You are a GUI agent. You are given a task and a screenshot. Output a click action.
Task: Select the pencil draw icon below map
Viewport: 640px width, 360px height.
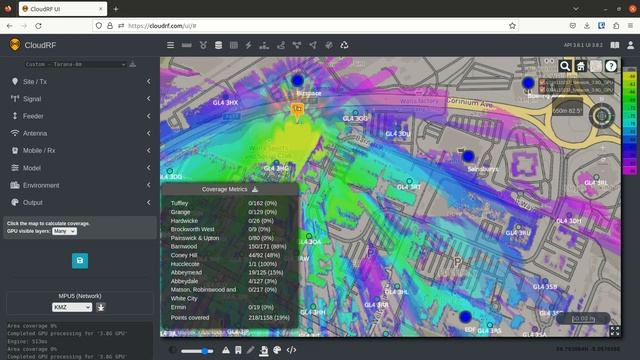(x=250, y=350)
